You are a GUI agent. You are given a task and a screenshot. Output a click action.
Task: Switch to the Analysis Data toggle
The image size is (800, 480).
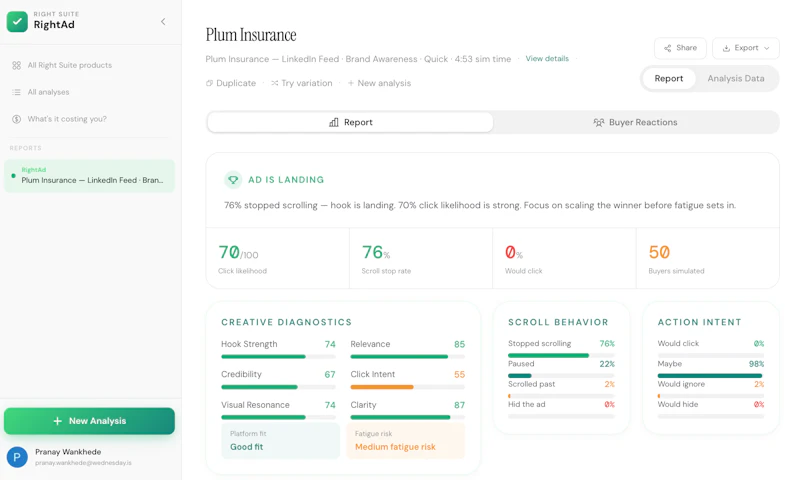click(736, 79)
